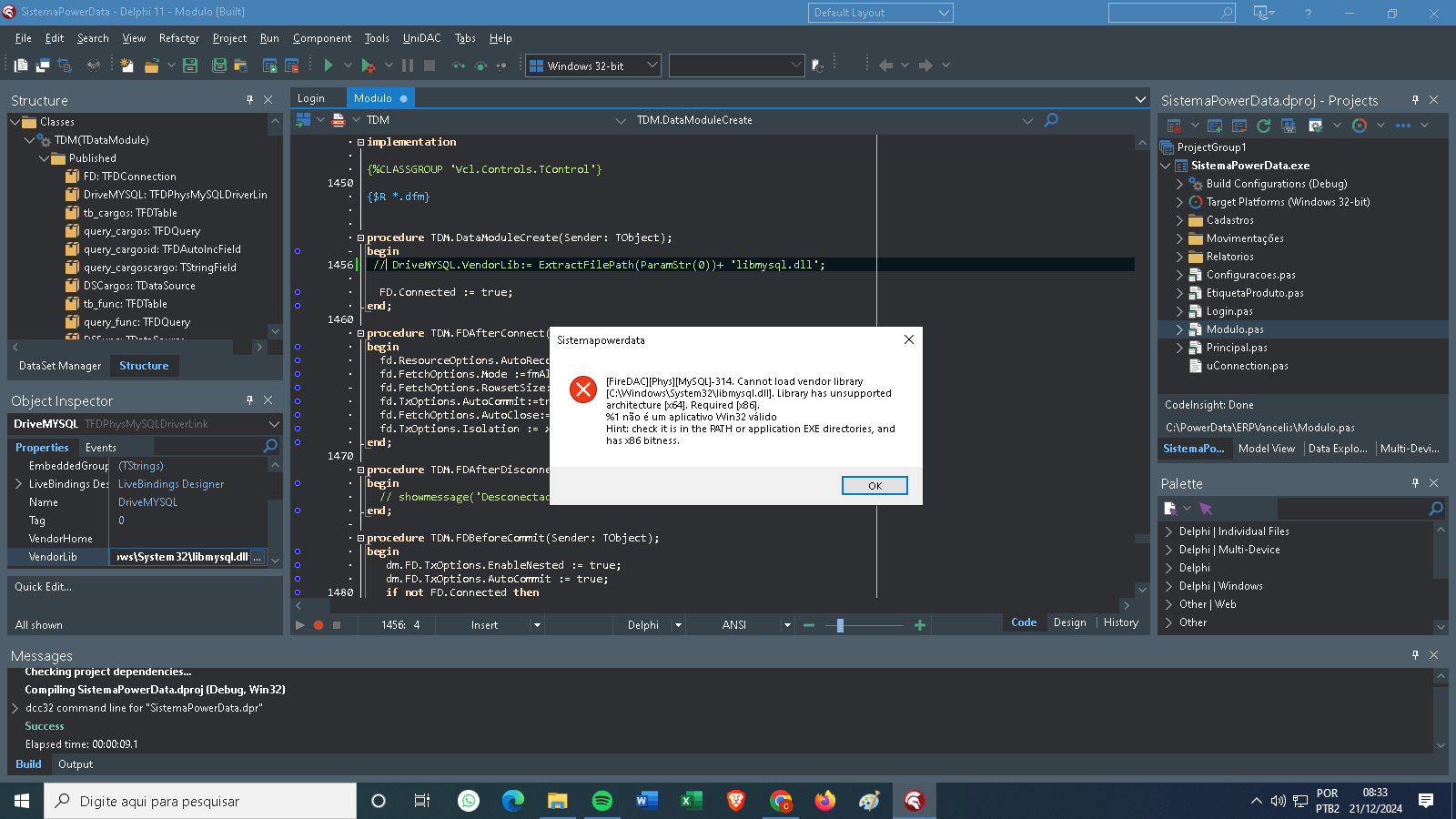Click the Open folder toolbar icon
Screen dimensions: 1456x819
click(151, 65)
